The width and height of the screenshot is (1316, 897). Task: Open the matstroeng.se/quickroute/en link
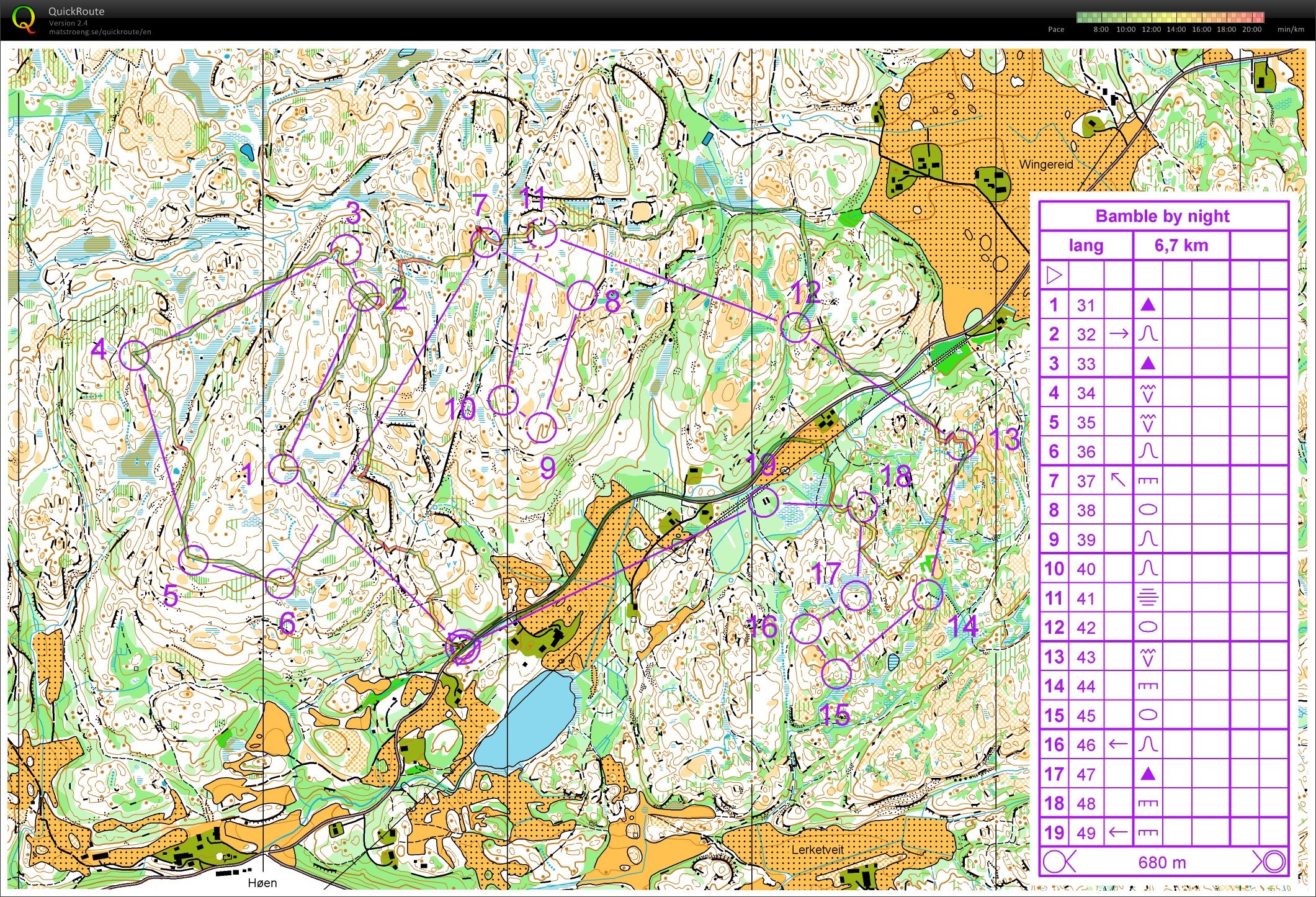coord(100,32)
